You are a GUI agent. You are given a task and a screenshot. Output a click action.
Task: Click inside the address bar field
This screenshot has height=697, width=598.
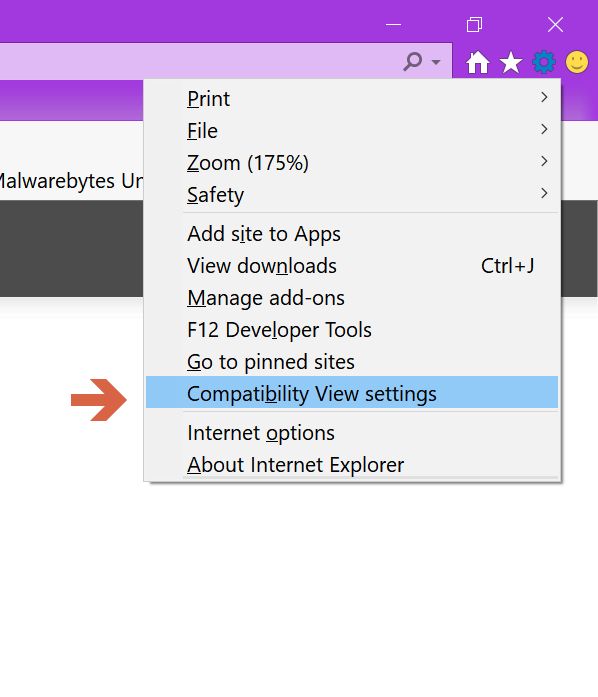198,61
